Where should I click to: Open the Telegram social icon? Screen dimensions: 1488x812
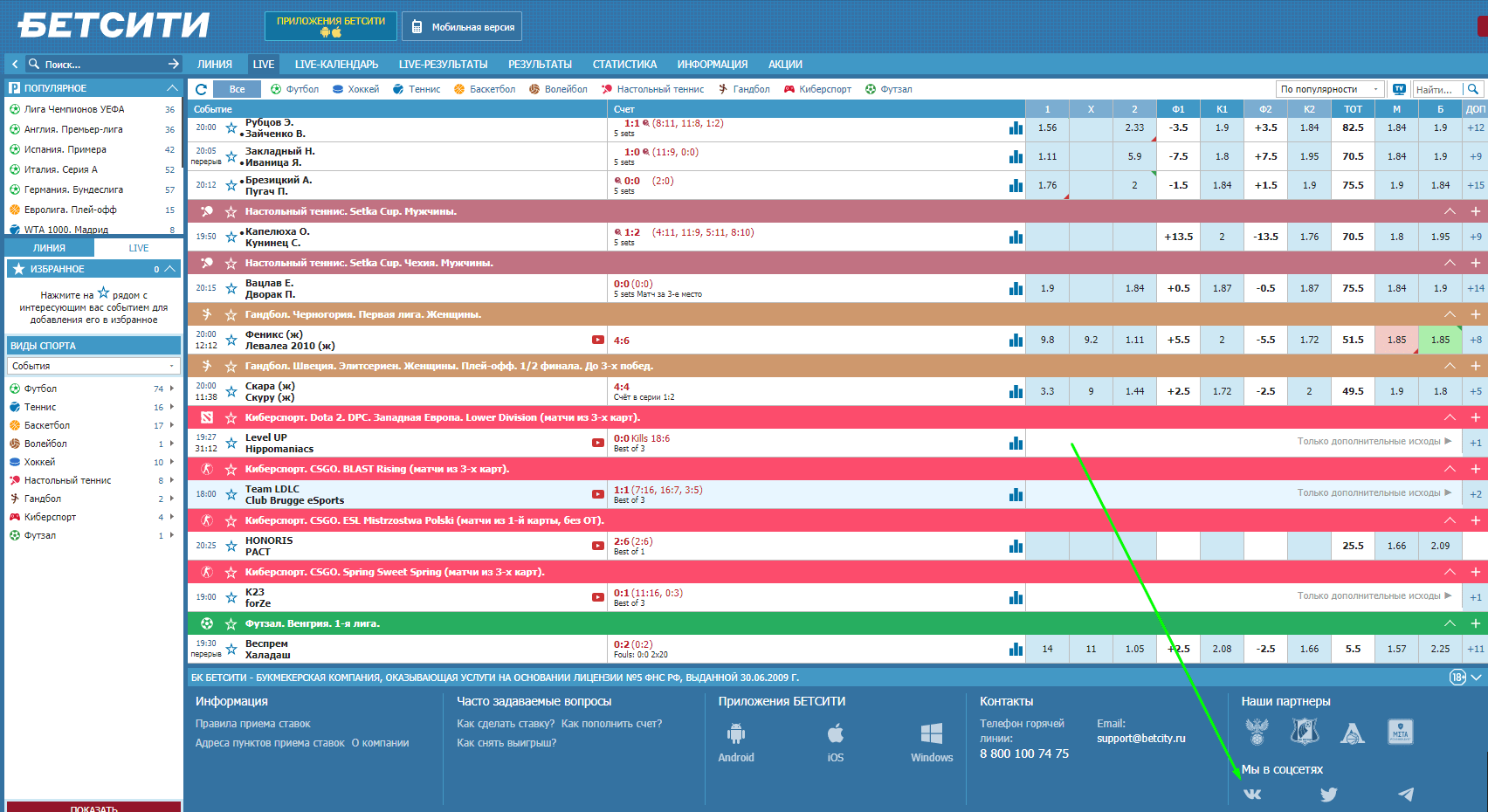(1405, 794)
